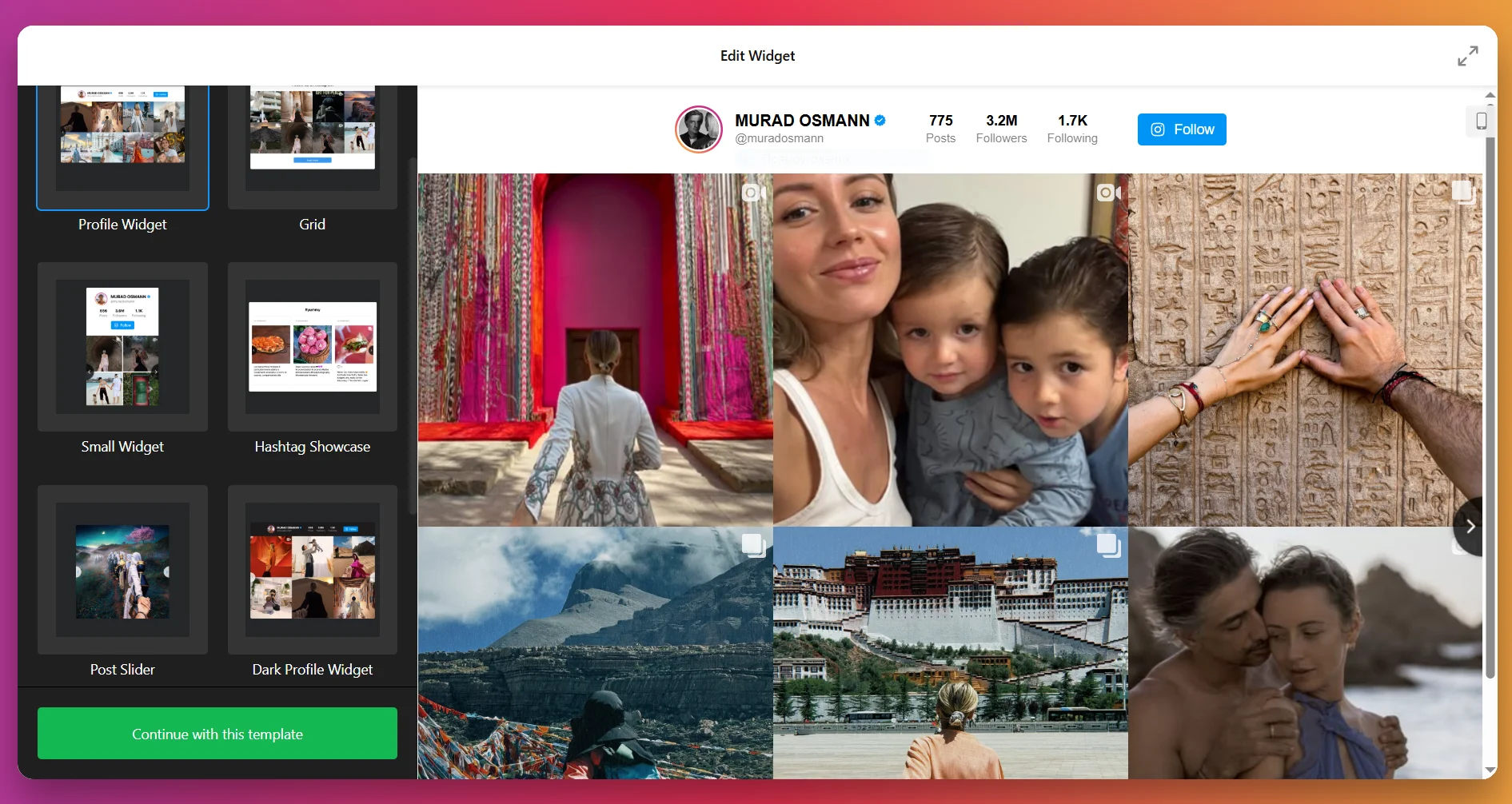Pick the Small Widget template
The image size is (1512, 804).
[x=122, y=347]
